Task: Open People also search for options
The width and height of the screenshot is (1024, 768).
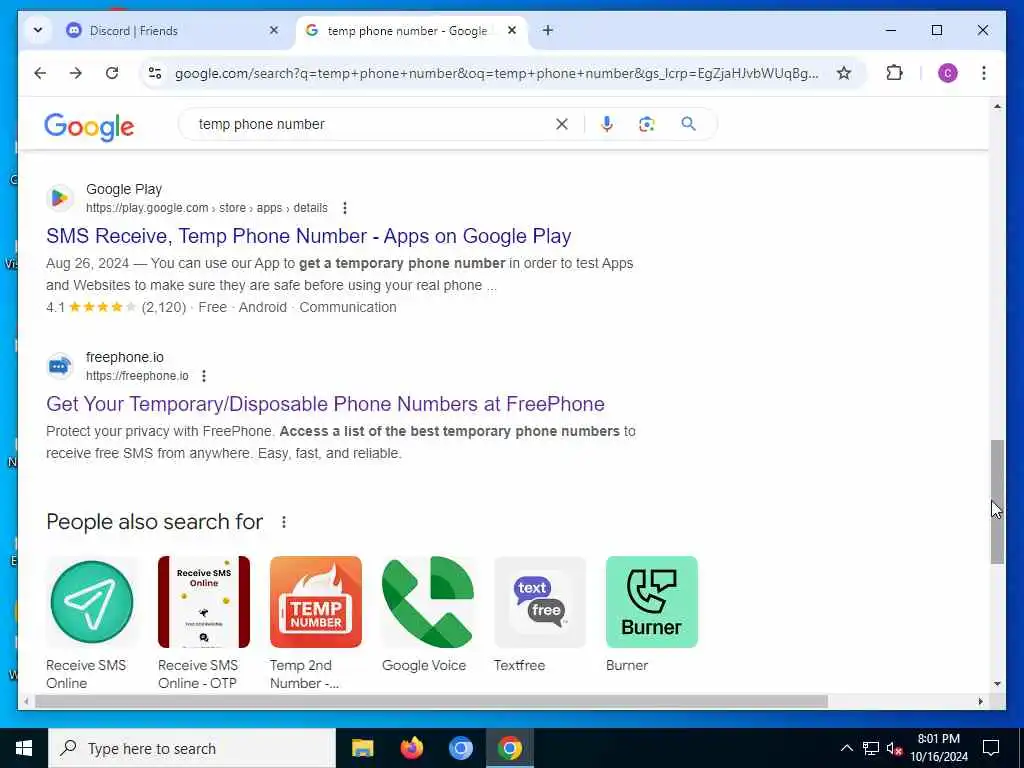Action: [x=283, y=522]
